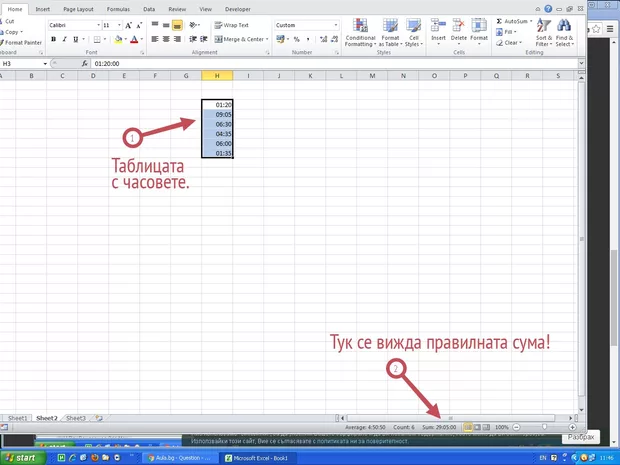The width and height of the screenshot is (620, 465).
Task: Open Sort & Filter menu
Action: (544, 32)
